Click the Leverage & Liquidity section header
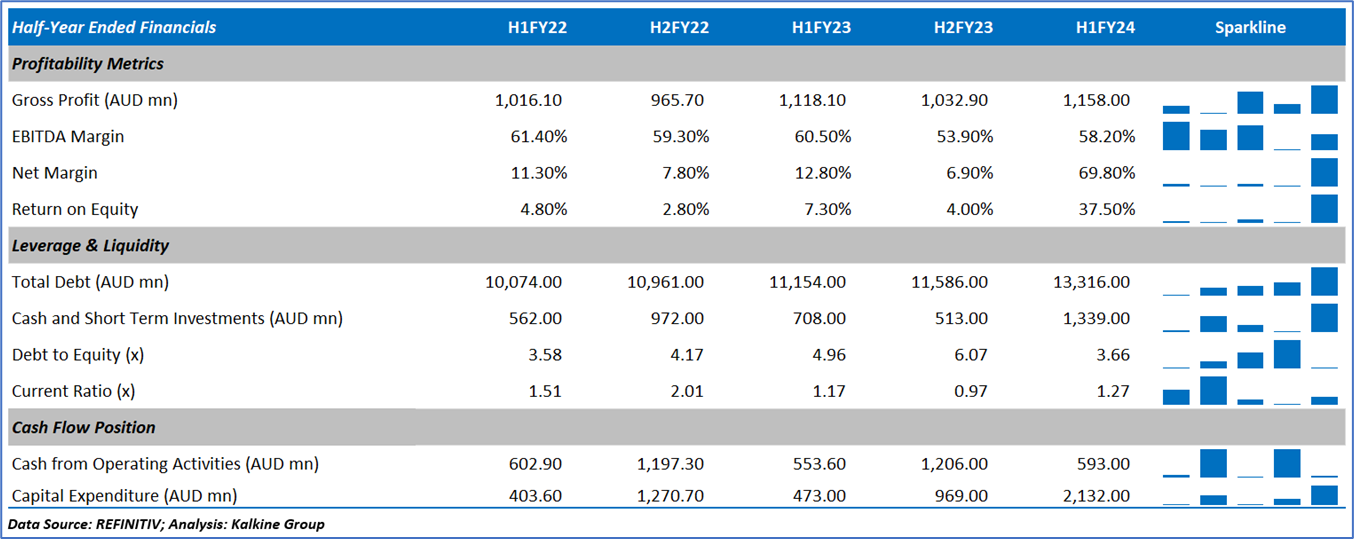This screenshot has width=1354, height=539. 91,245
